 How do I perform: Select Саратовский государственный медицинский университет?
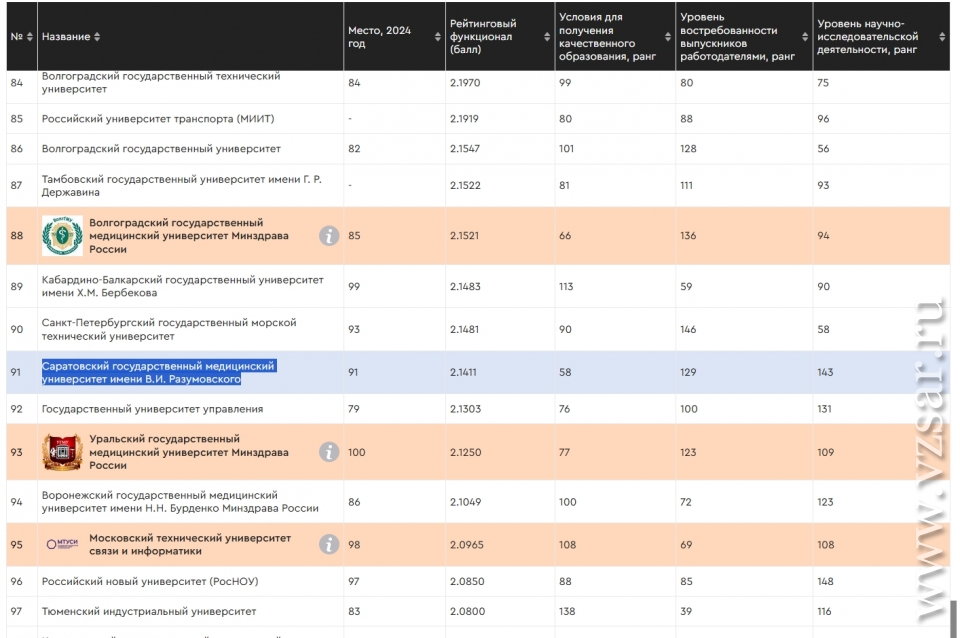coord(159,372)
